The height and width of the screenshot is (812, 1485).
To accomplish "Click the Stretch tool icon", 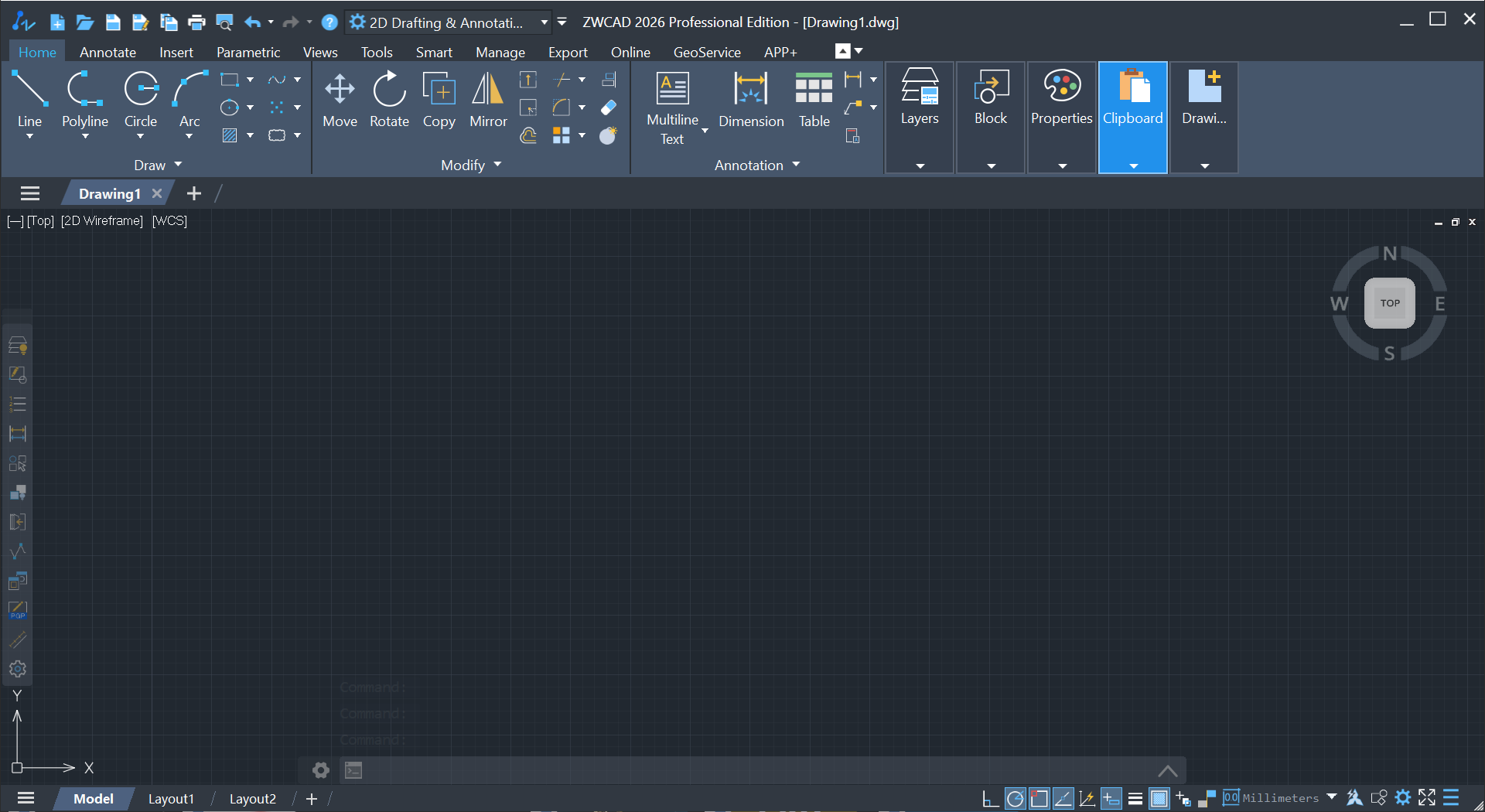I will (528, 80).
